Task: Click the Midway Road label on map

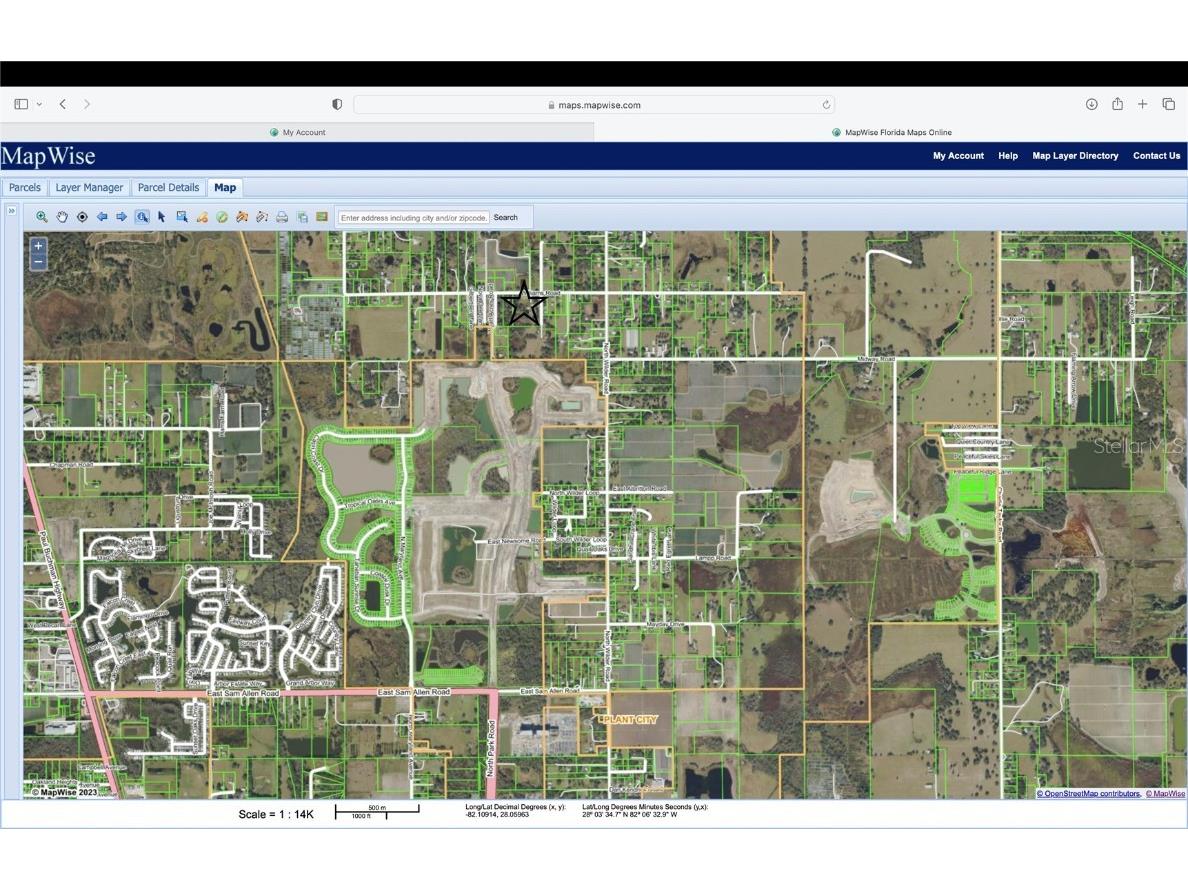Action: coord(875,359)
